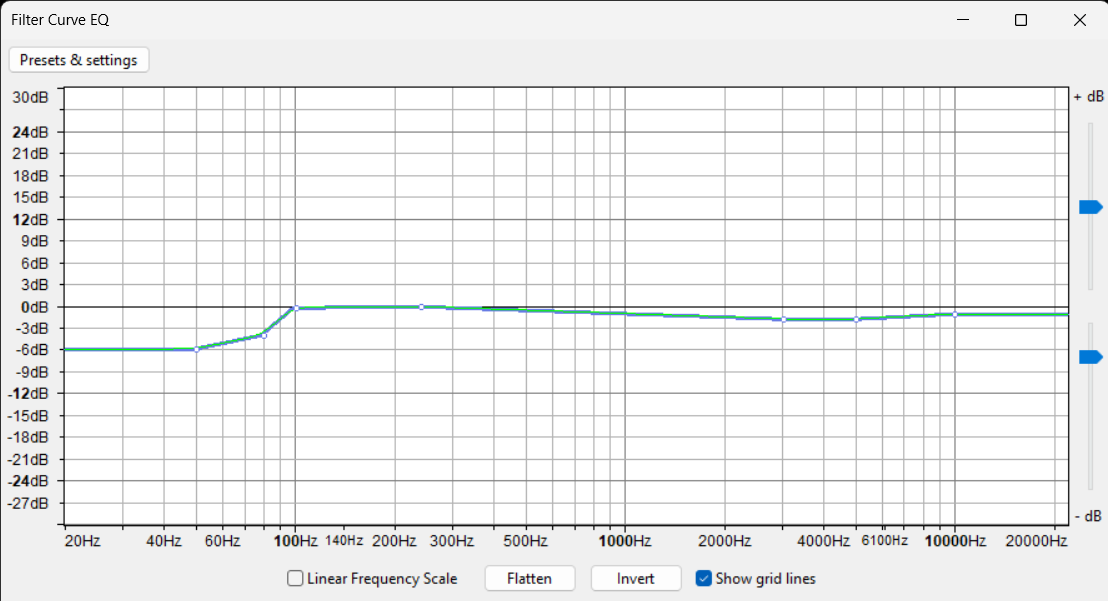This screenshot has width=1108, height=601.
Task: Select the curve point near 3000Hz
Action: tap(783, 319)
